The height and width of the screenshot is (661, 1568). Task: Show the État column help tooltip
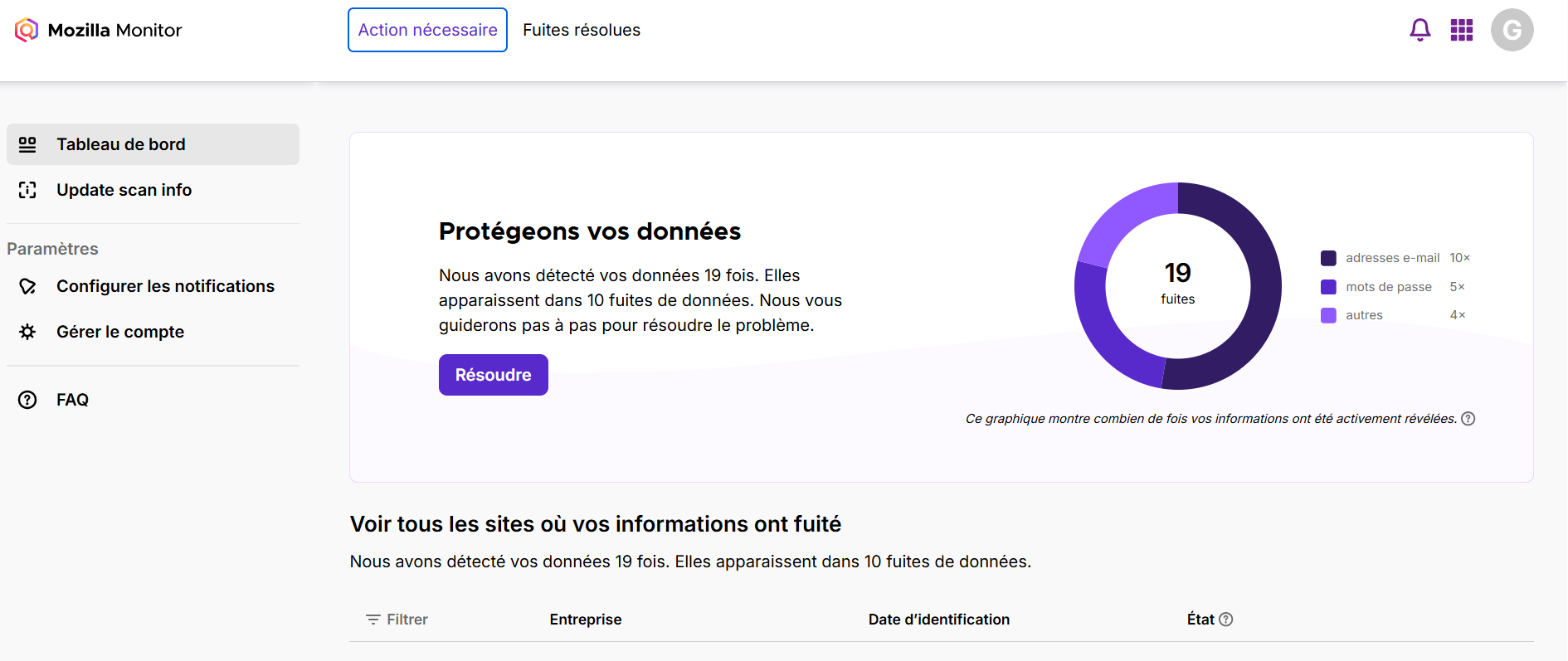click(1226, 620)
